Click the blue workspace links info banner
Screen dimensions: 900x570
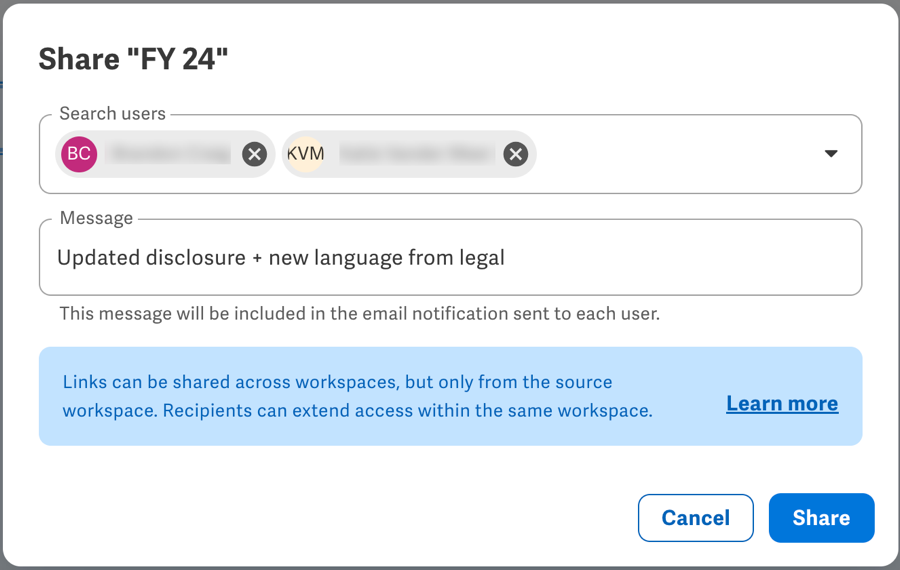451,396
